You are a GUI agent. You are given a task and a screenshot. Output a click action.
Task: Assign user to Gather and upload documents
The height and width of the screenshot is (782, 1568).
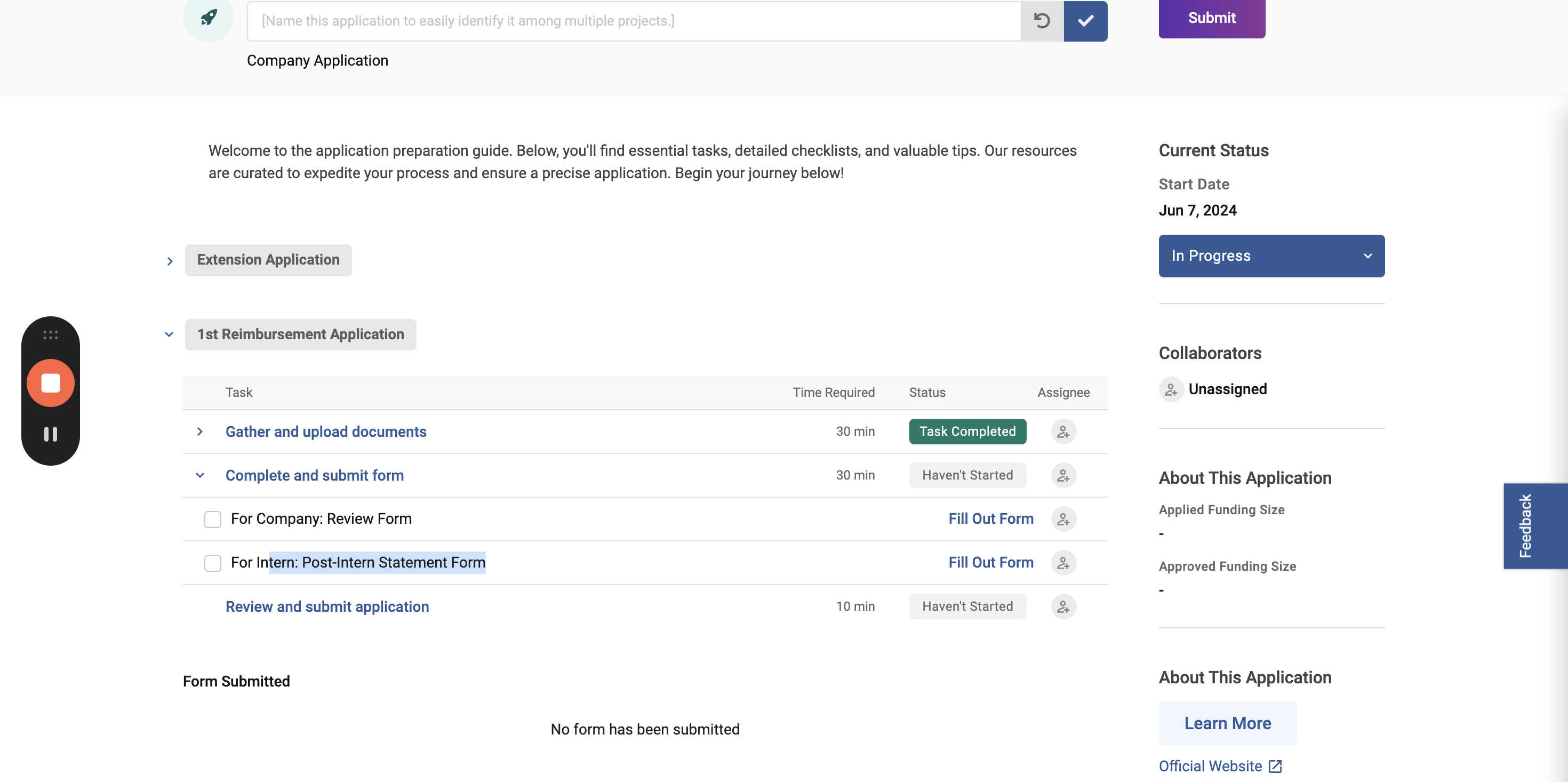coord(1063,432)
